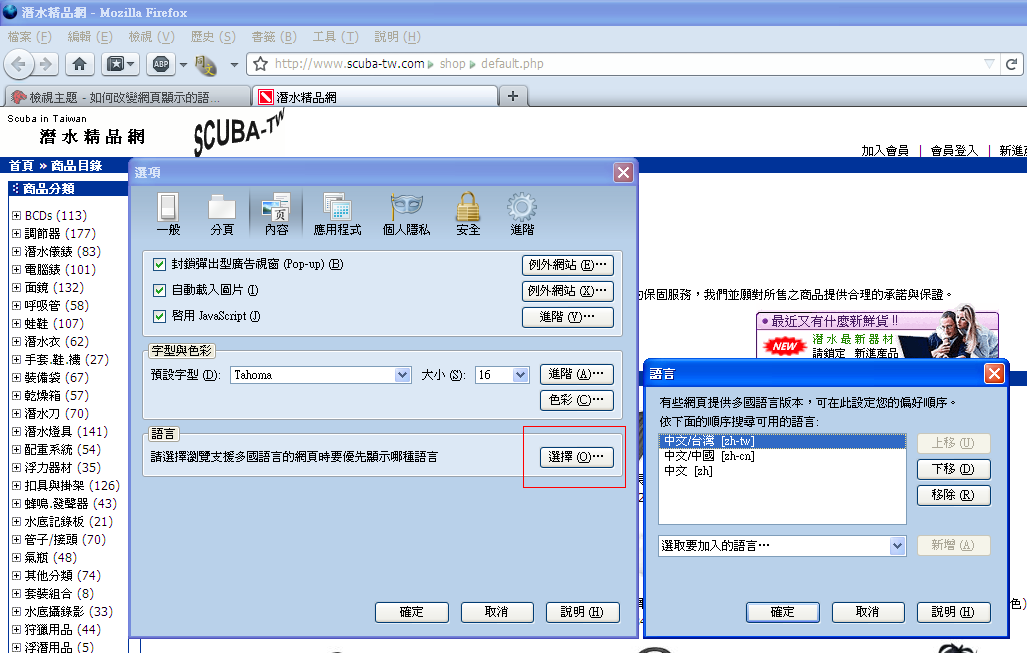The width and height of the screenshot is (1027, 653).
Task: Click the 選擇 (O) language choose button
Action: coord(576,457)
